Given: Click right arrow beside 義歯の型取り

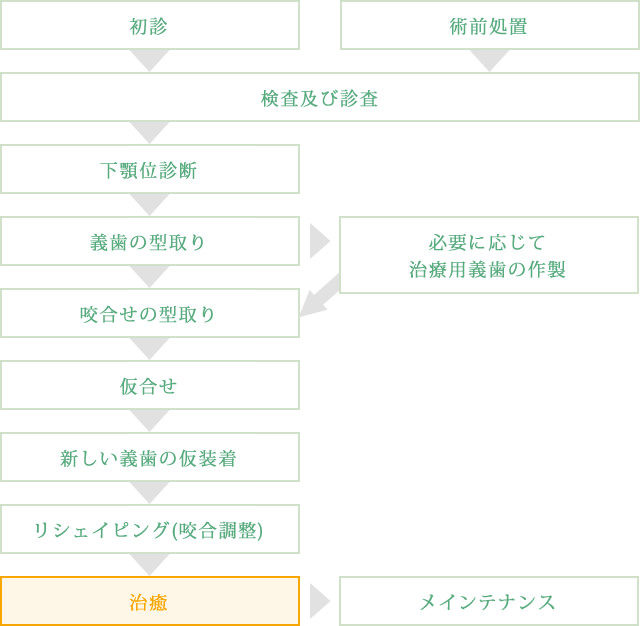Looking at the screenshot, I should pos(320,241).
